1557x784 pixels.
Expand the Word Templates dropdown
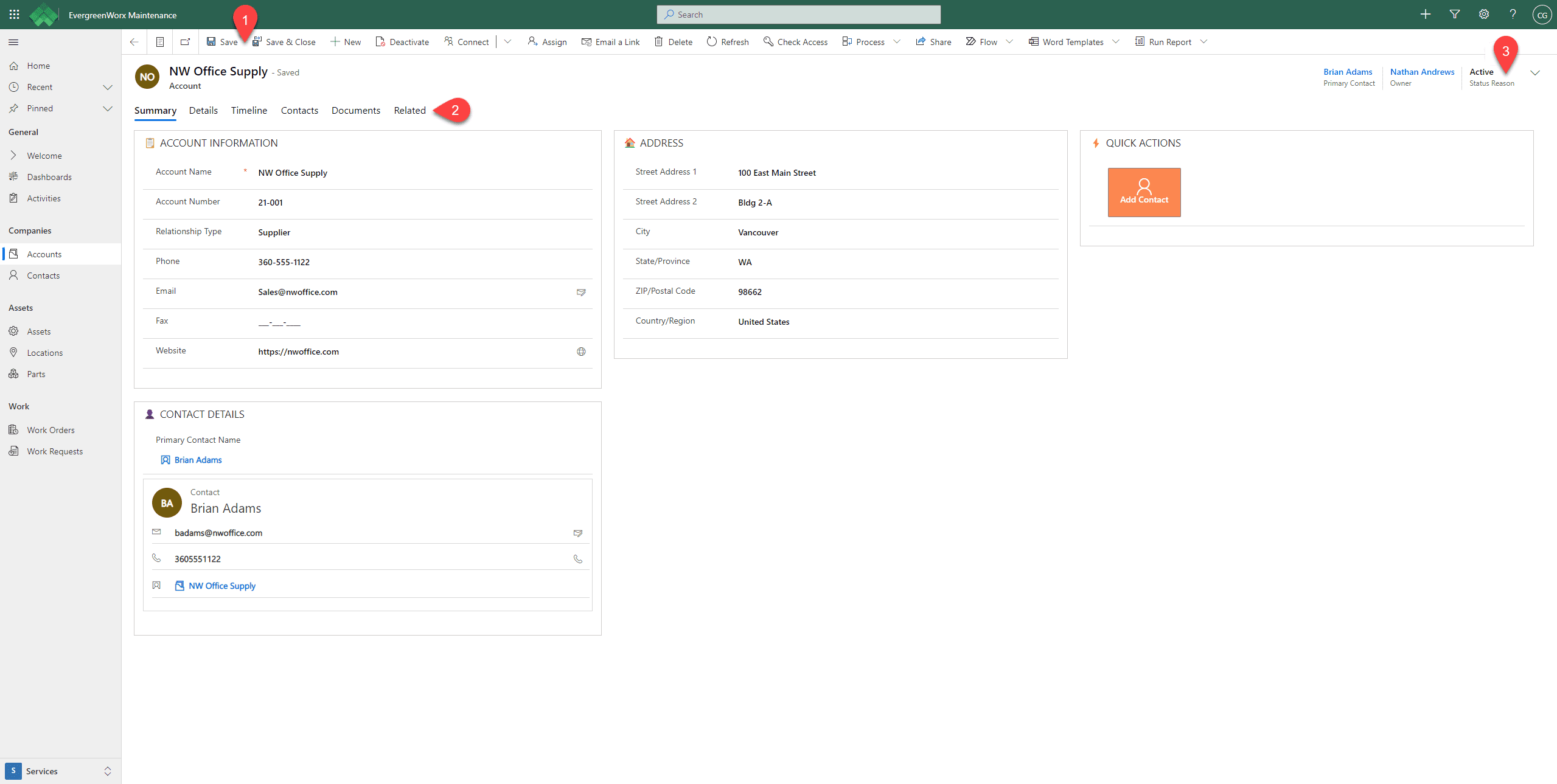pyautogui.click(x=1116, y=41)
